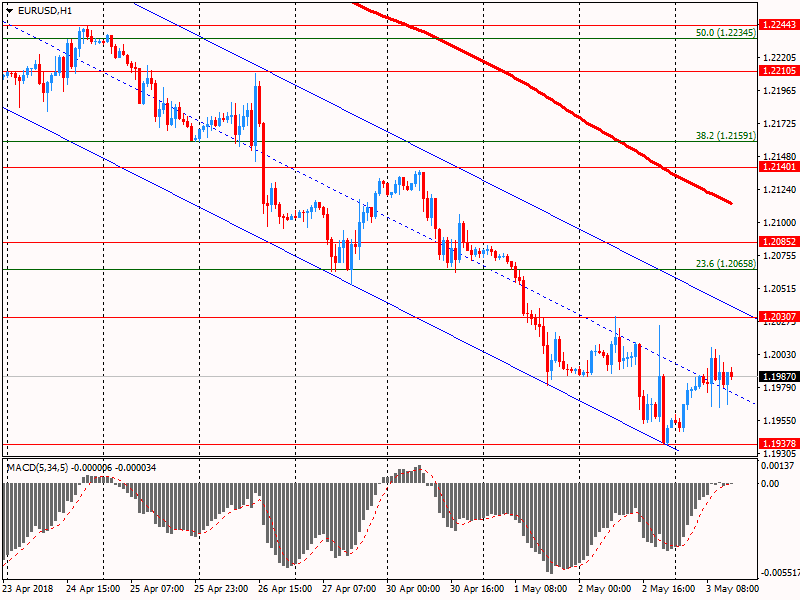Click the 1.21000 price axis value
The image size is (800, 600).
(x=780, y=222)
